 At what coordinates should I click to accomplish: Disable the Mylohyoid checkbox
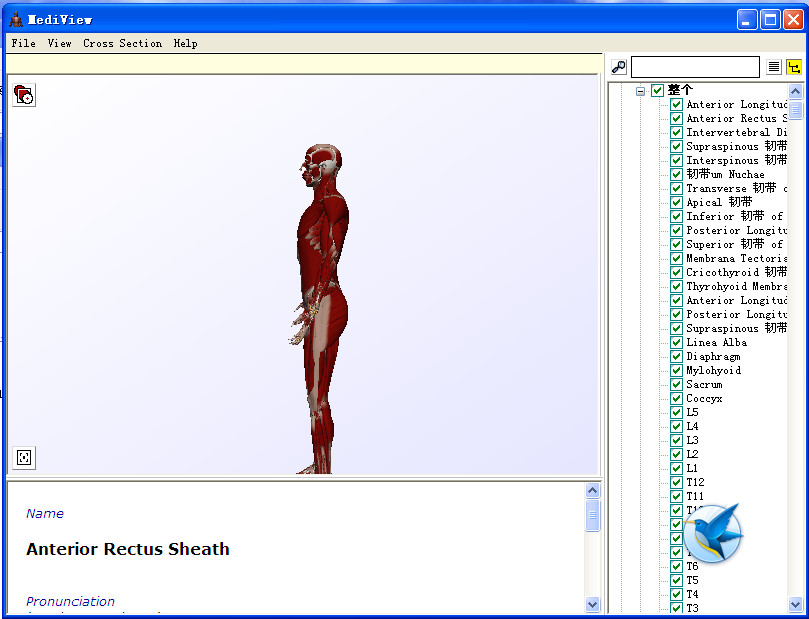(x=677, y=370)
